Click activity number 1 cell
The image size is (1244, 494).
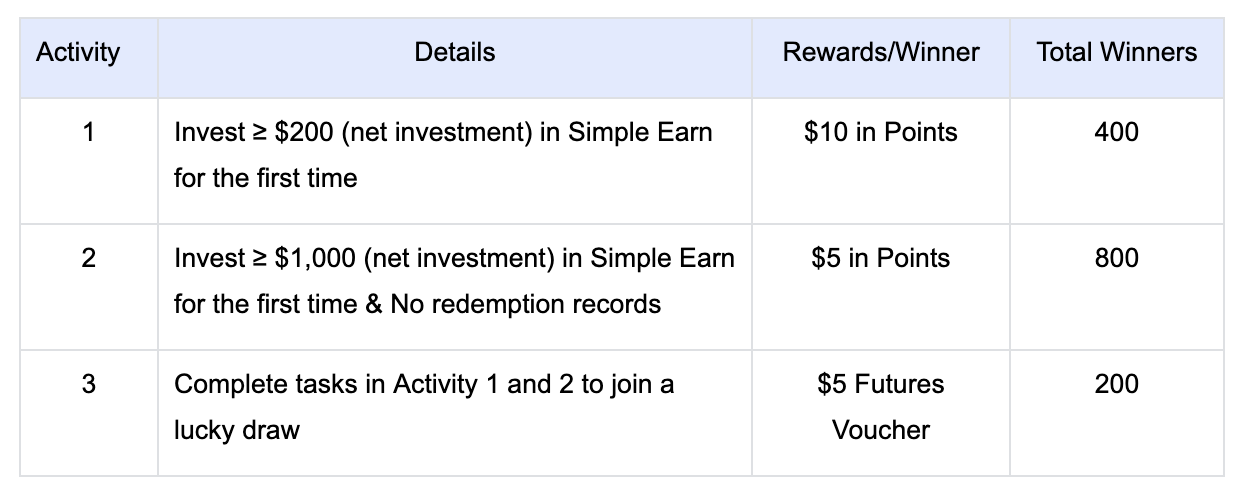tap(89, 132)
